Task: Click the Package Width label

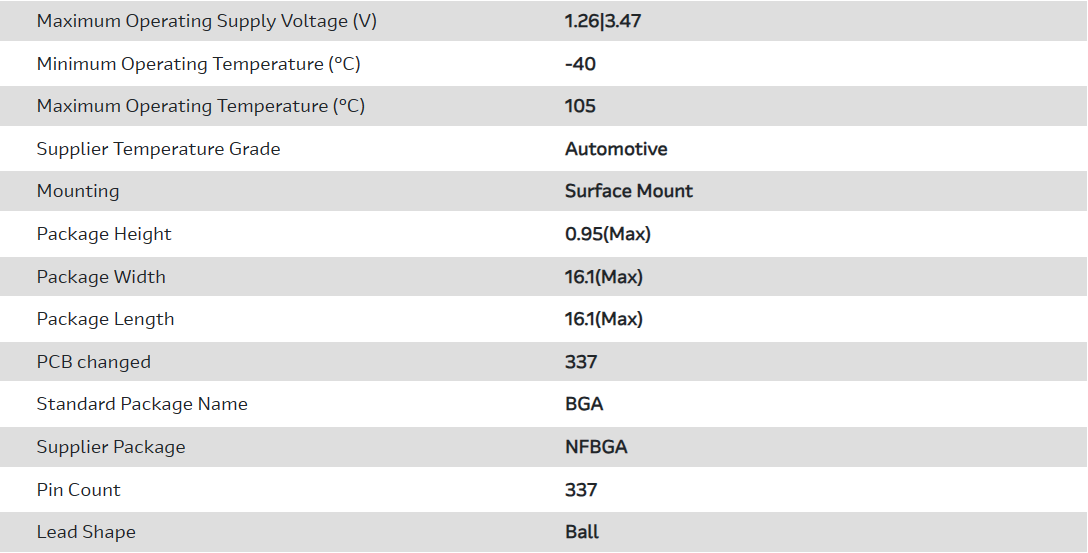Action: coord(101,277)
